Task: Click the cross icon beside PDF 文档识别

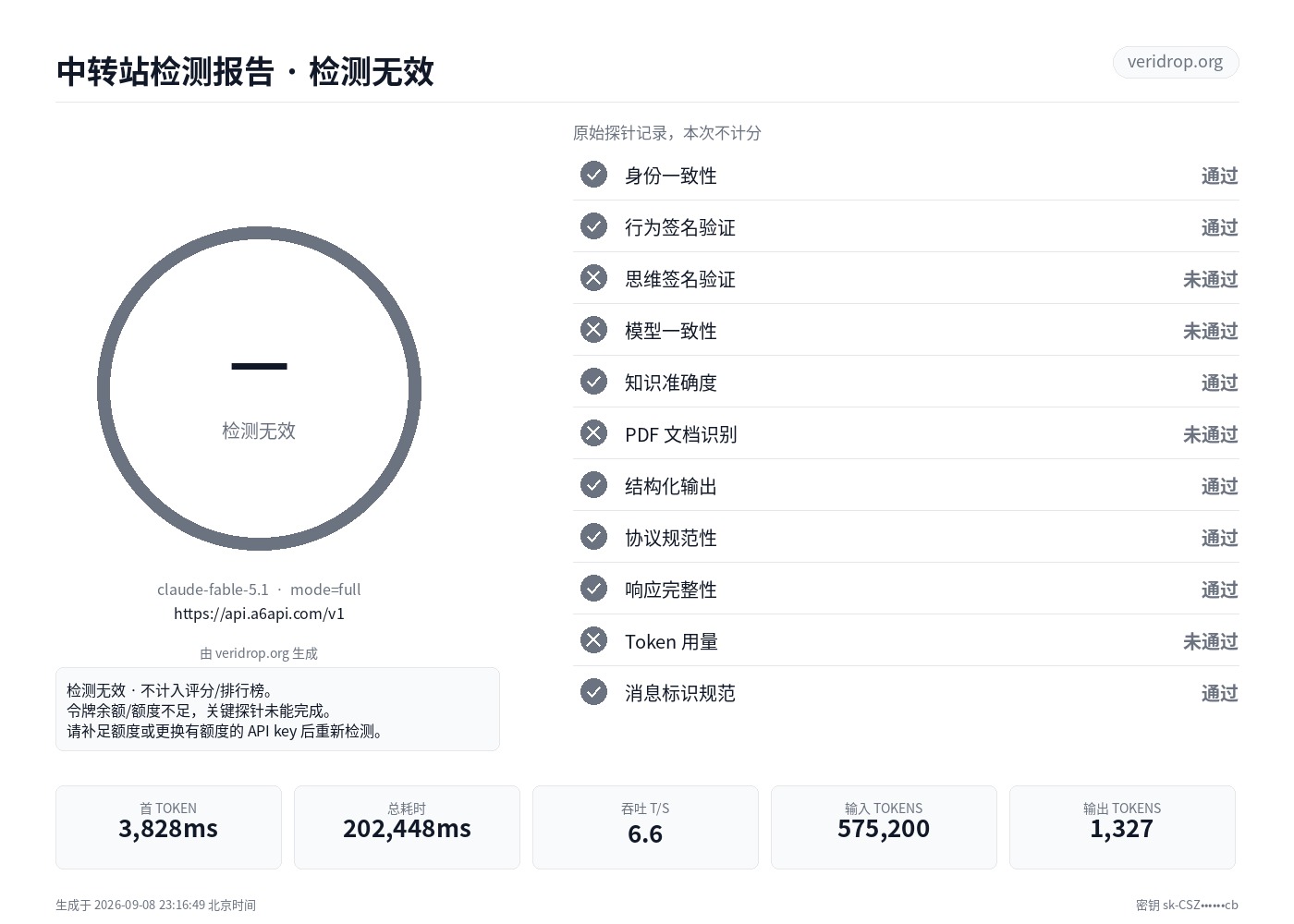Action: click(x=593, y=433)
